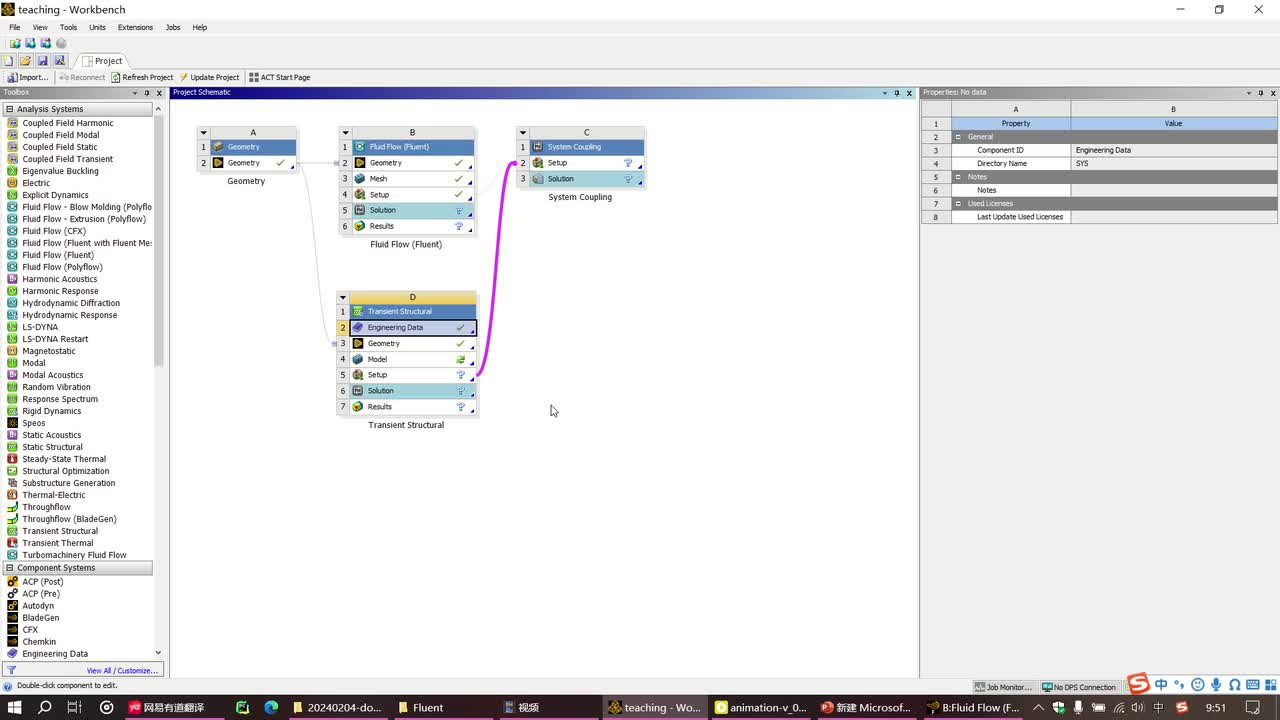Viewport: 1280px width, 720px height.
Task: Open the View menu
Action: coord(40,27)
